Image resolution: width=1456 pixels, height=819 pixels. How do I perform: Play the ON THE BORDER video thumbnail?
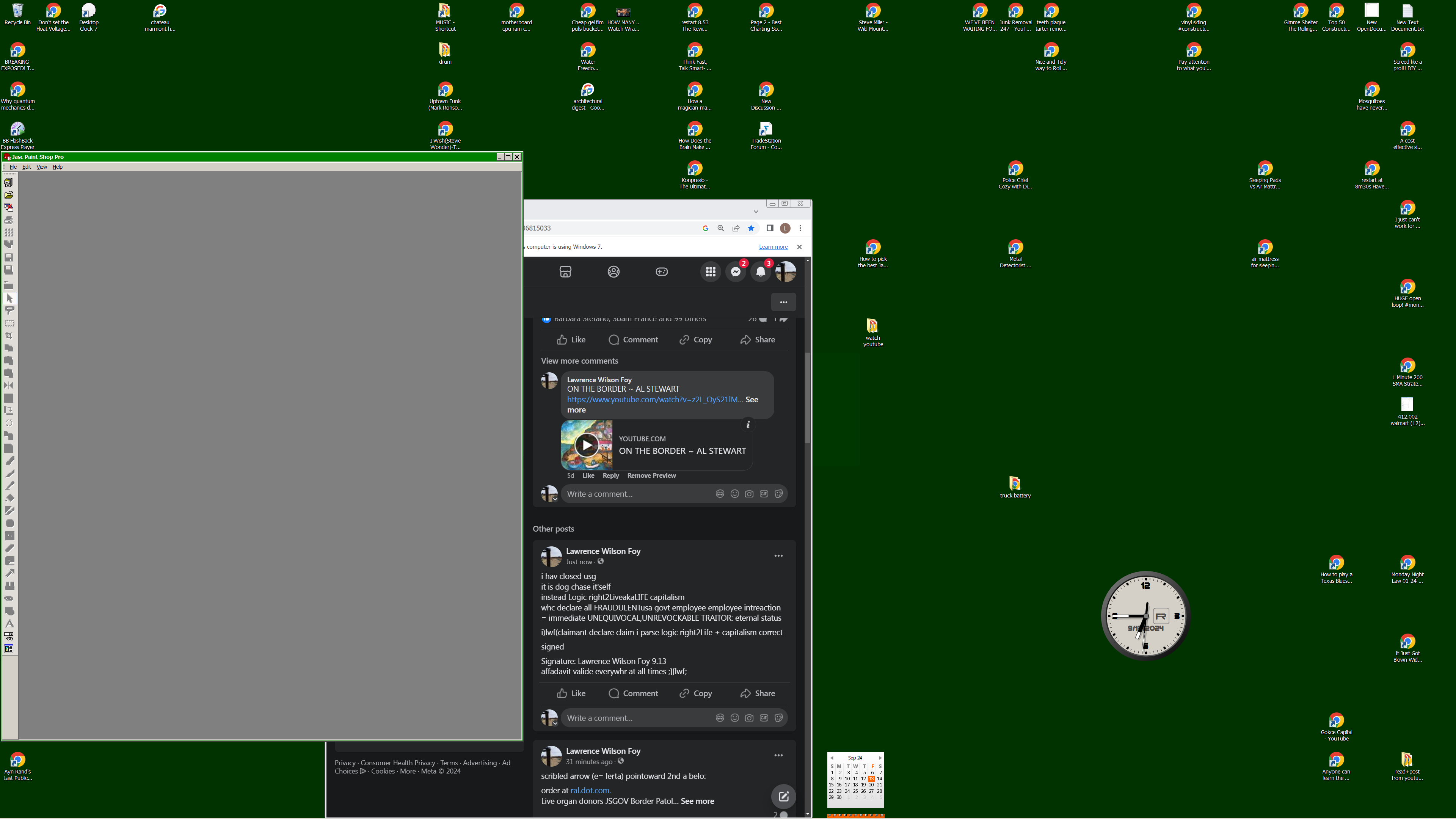(587, 446)
